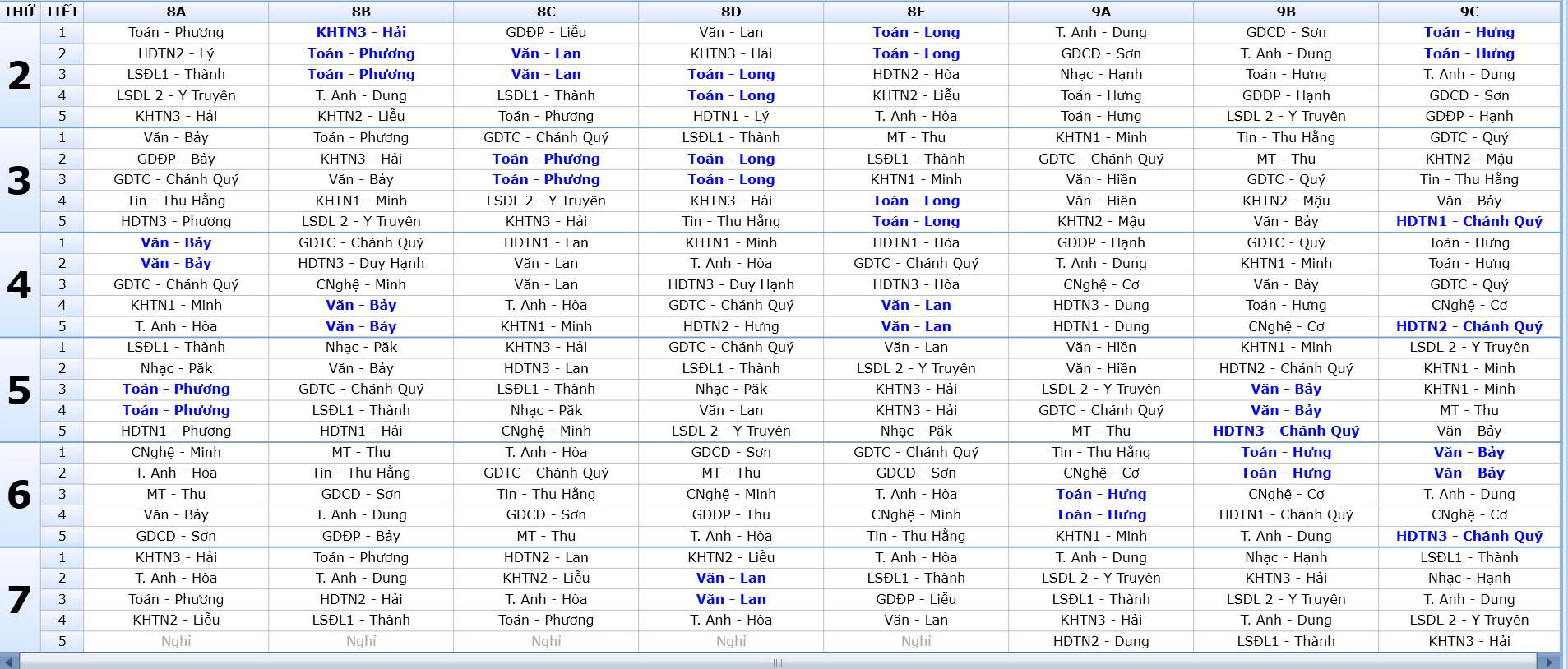Screen dimensions: 1568x669
Task: Click the HDTN2 - Dung cell in 9A
Action: [1101, 641]
